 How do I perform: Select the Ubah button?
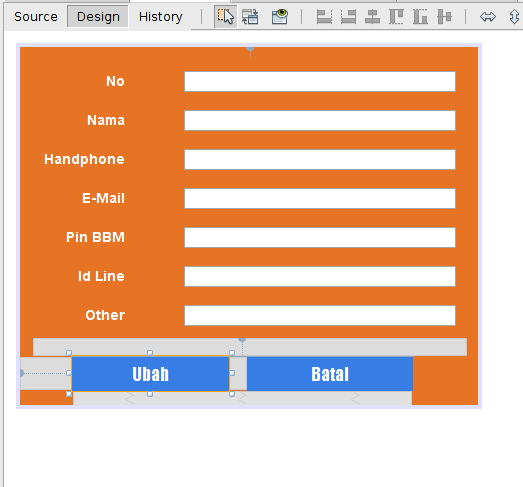tap(150, 374)
